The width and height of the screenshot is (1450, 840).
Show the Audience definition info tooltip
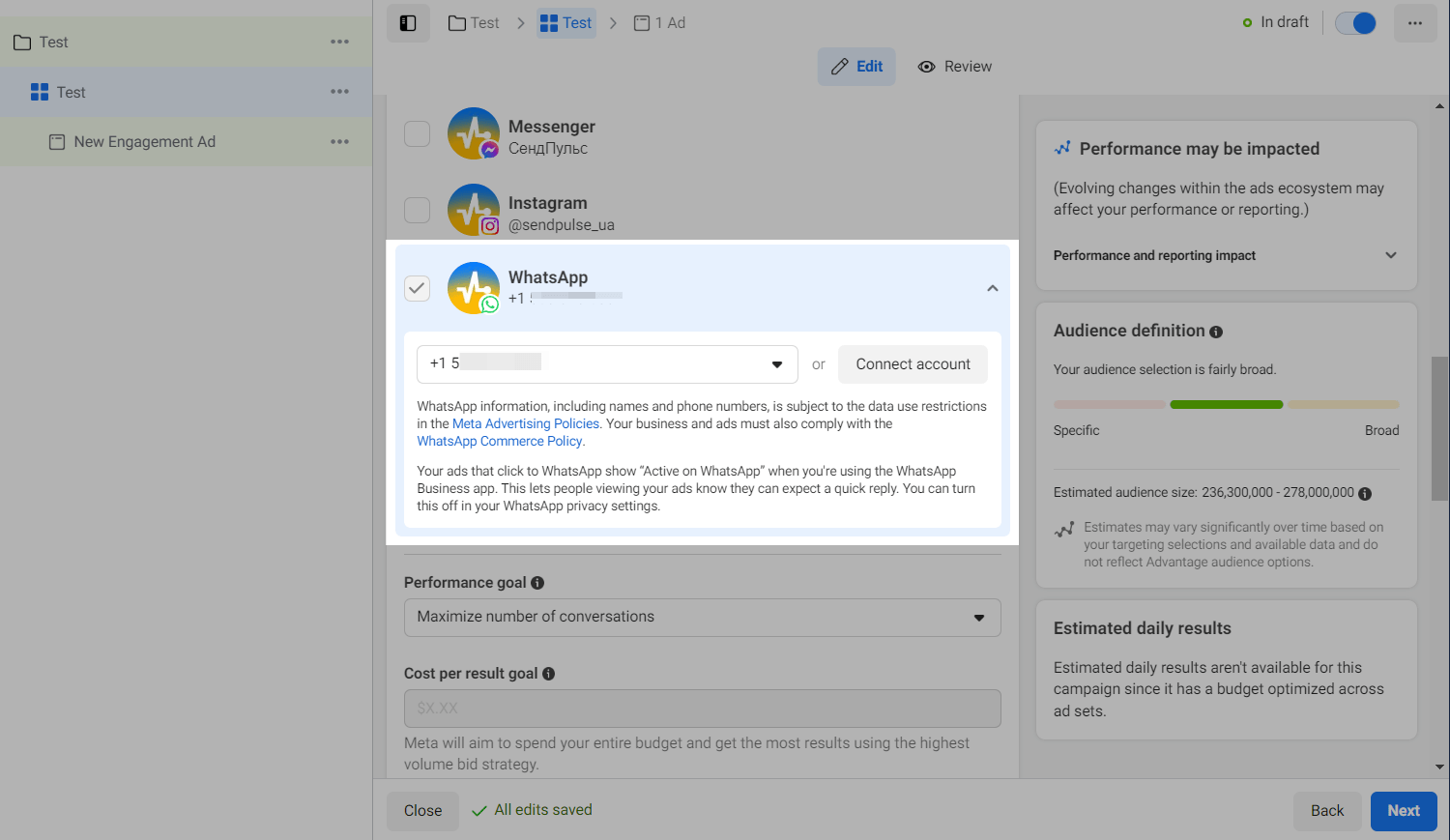pyautogui.click(x=1216, y=332)
